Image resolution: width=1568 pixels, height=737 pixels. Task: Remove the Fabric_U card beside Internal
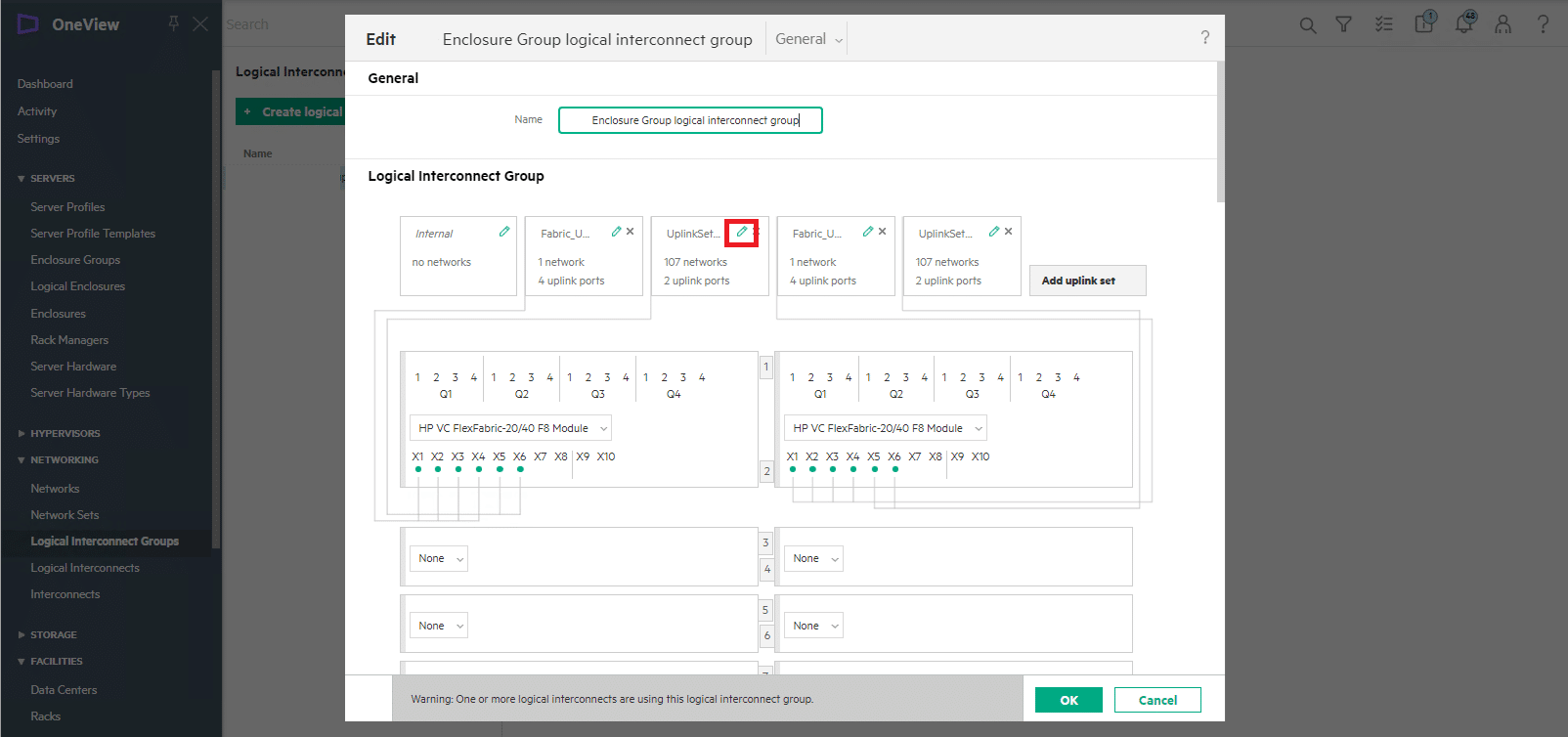tap(631, 232)
